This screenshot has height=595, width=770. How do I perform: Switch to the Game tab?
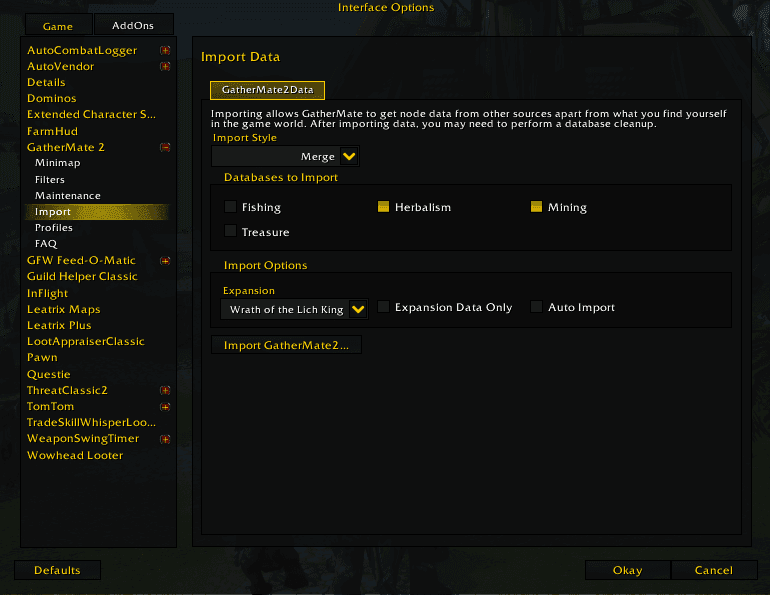[x=58, y=26]
